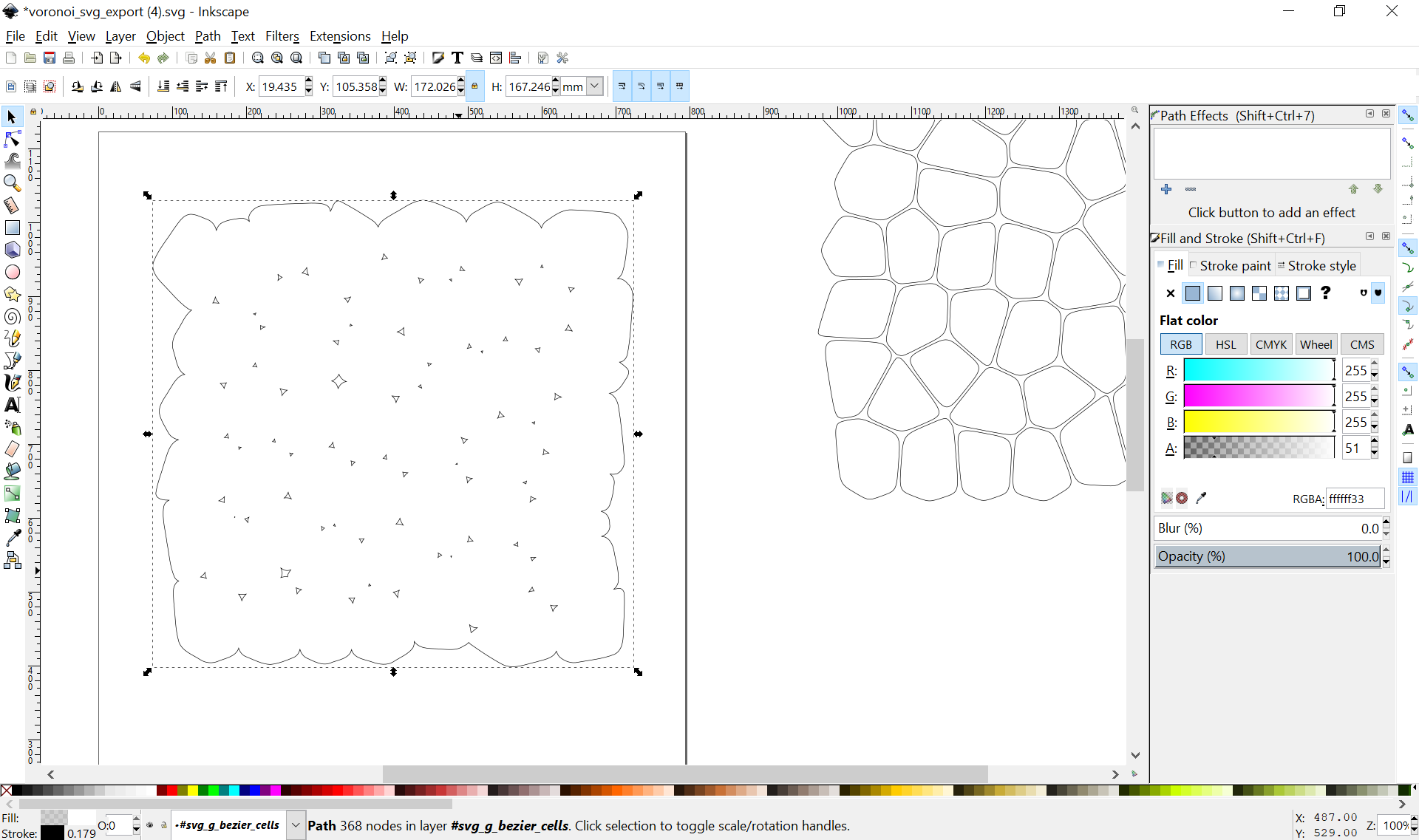Select the Connector tool

point(12,560)
